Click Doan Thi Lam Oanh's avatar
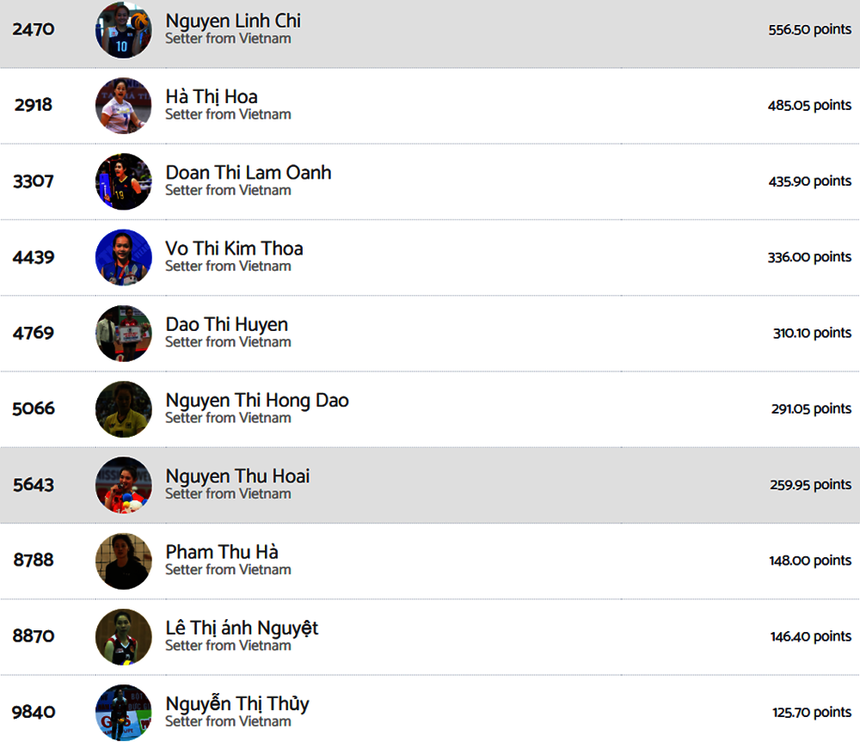The width and height of the screenshot is (860, 742). 123,181
